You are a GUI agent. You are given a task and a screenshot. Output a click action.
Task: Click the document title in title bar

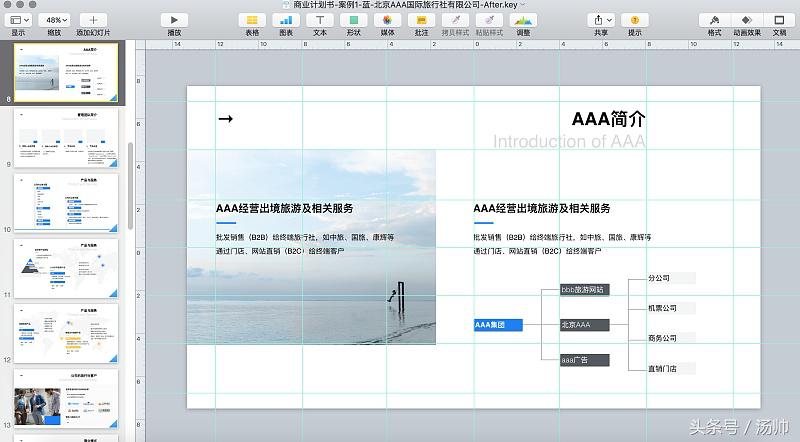pyautogui.click(x=405, y=5)
